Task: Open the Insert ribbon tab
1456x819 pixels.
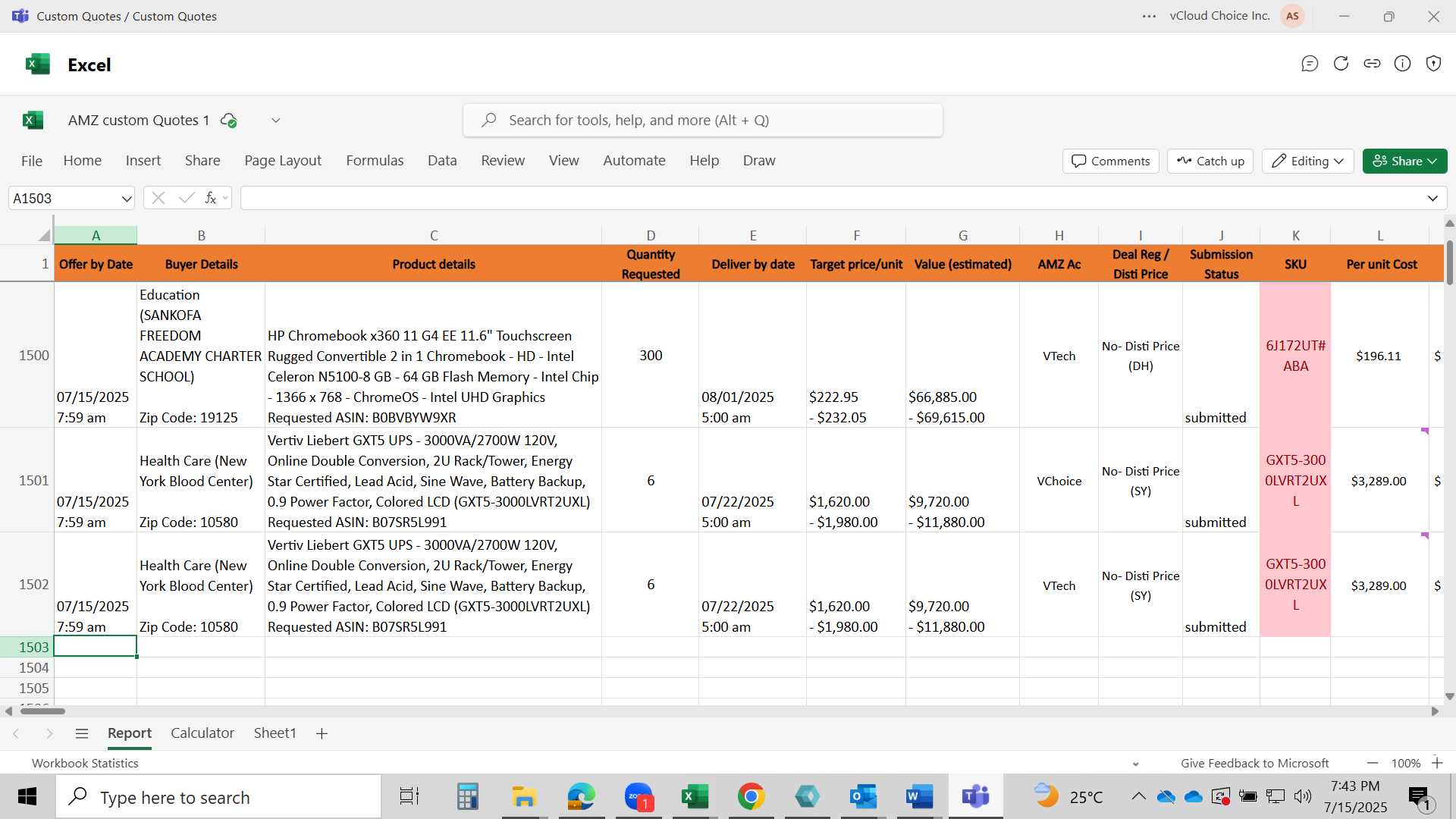Action: tap(143, 161)
